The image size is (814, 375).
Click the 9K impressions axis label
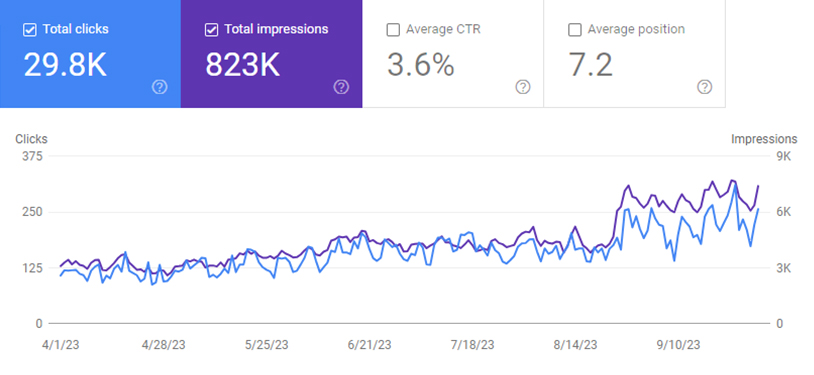point(783,156)
